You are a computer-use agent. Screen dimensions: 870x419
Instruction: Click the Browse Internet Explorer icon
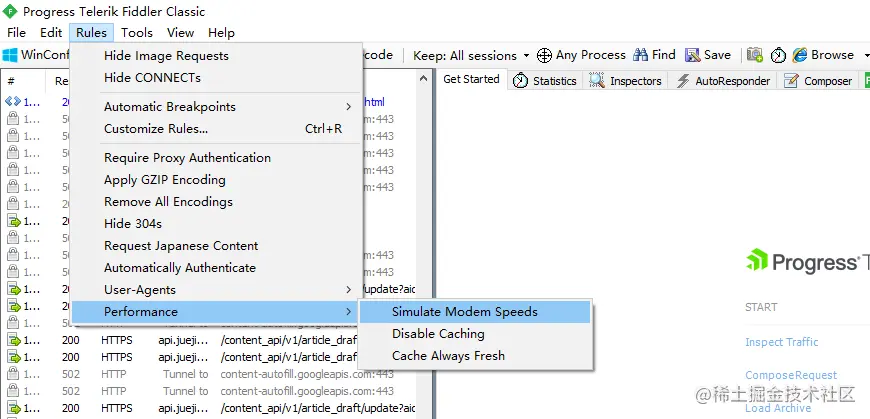(800, 55)
